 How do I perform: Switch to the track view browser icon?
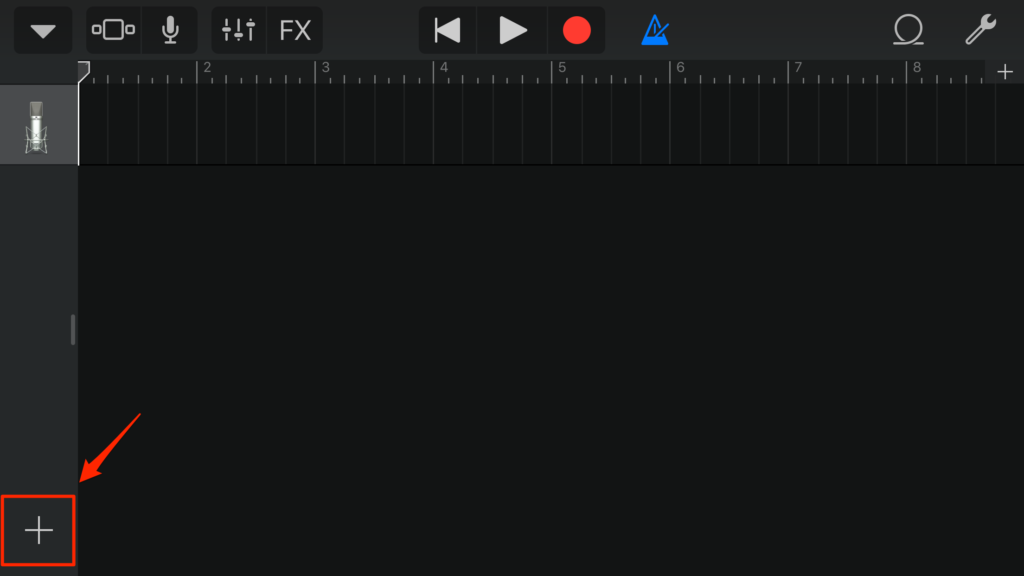[x=113, y=30]
